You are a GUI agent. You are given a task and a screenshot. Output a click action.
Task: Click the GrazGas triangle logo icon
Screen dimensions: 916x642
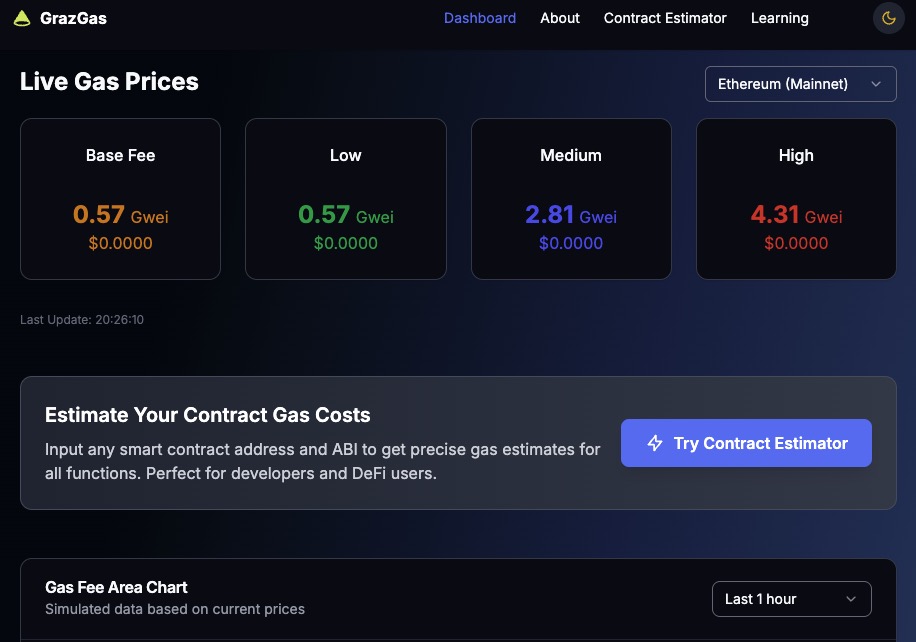[22, 18]
